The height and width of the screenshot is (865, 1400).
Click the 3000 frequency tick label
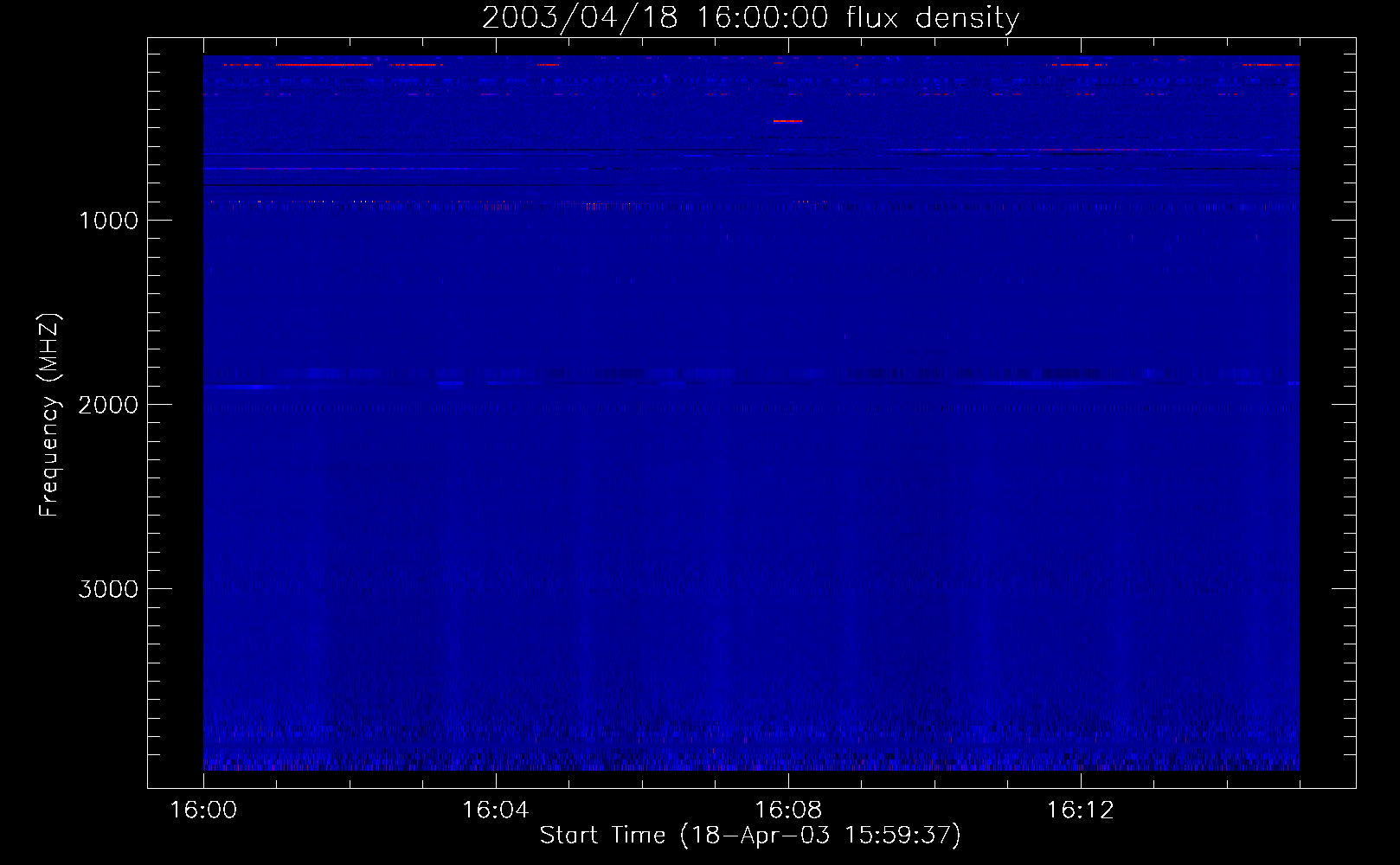click(108, 588)
